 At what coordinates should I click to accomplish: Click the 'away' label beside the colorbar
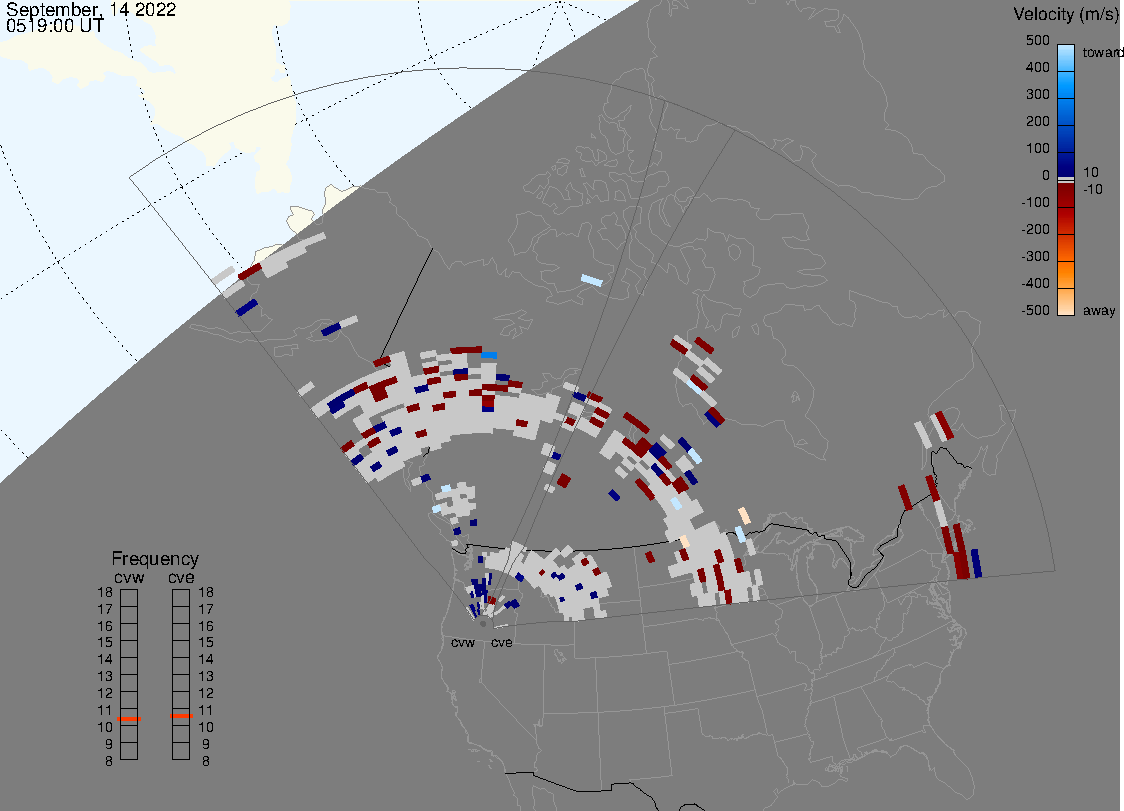[1099, 311]
